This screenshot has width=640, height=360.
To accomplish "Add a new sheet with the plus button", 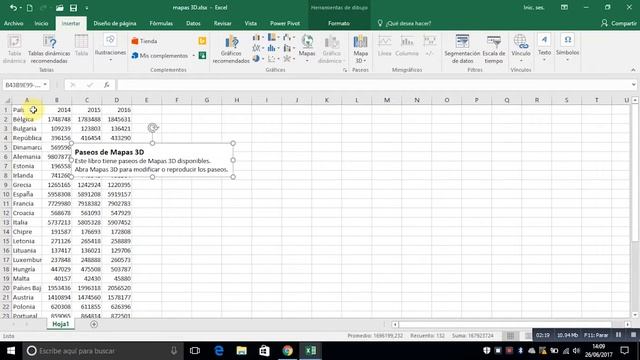I will (x=94, y=324).
